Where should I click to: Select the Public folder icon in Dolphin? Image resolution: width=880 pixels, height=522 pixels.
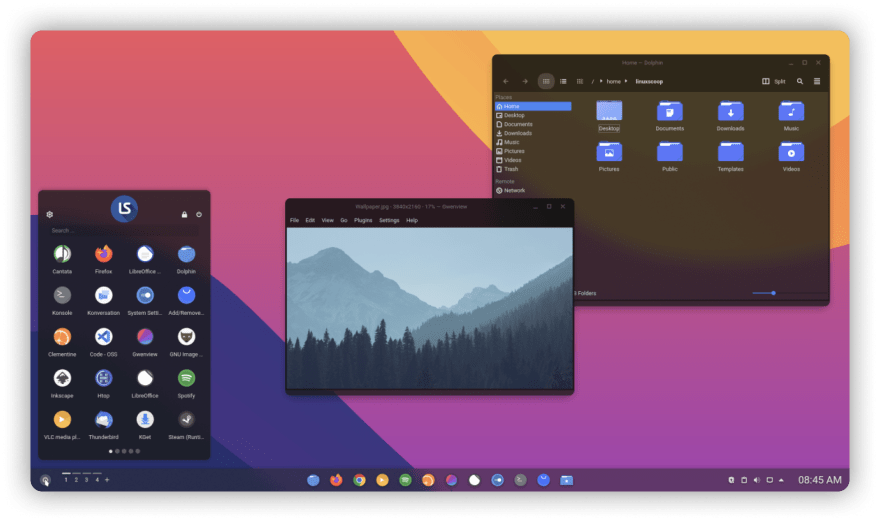[670, 152]
